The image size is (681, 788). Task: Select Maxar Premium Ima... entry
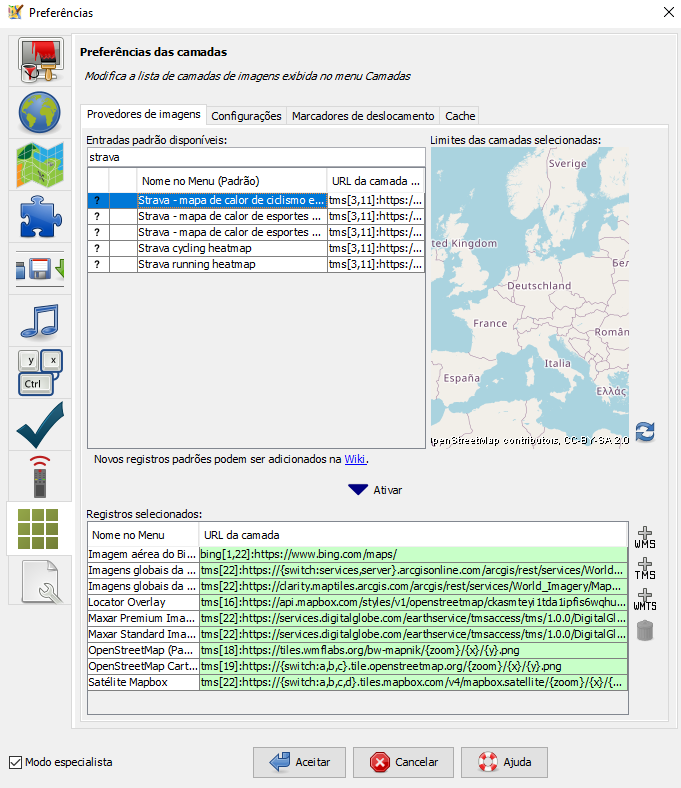[143, 618]
